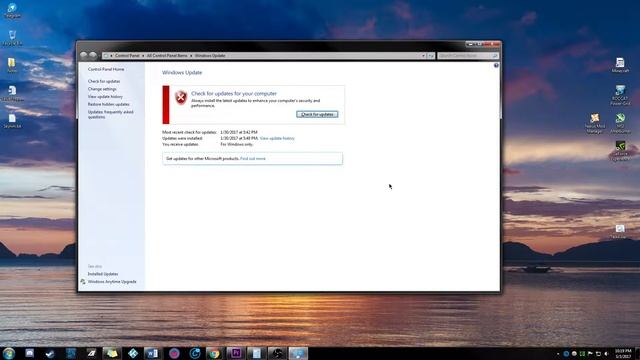Open Check for updates in left sidebar

click(x=104, y=81)
